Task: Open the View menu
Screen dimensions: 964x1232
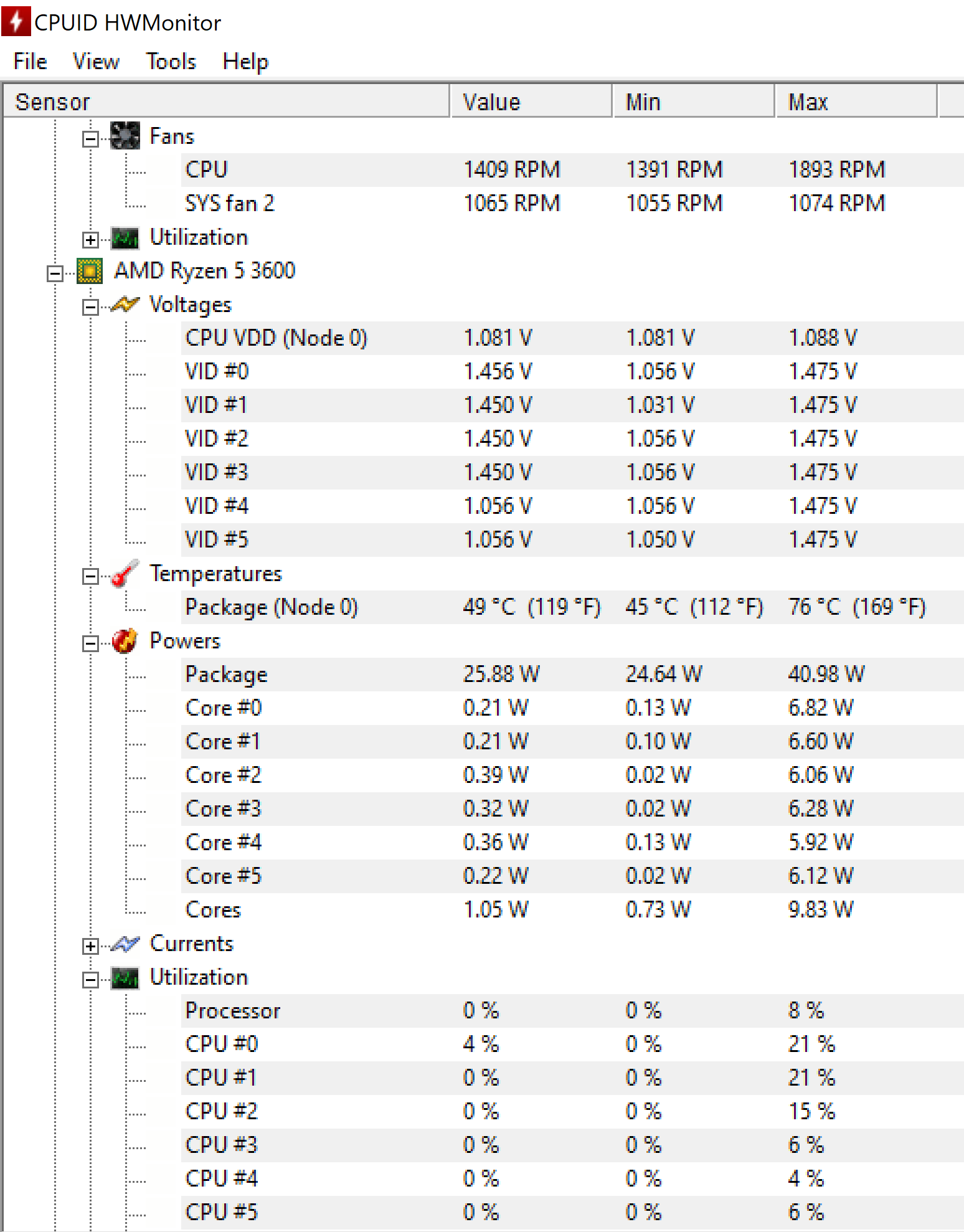Action: click(x=96, y=61)
